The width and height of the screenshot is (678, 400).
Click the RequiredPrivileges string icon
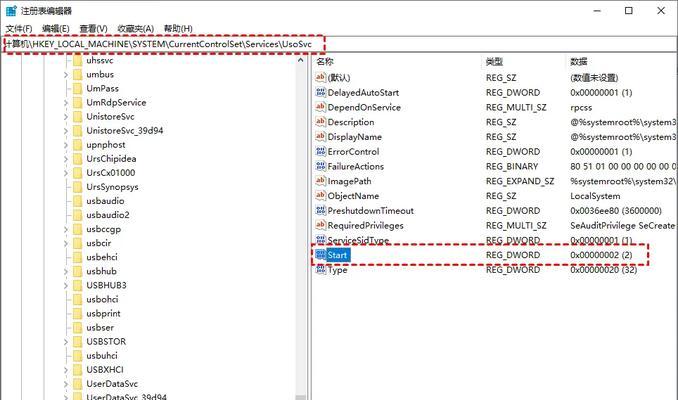click(320, 225)
